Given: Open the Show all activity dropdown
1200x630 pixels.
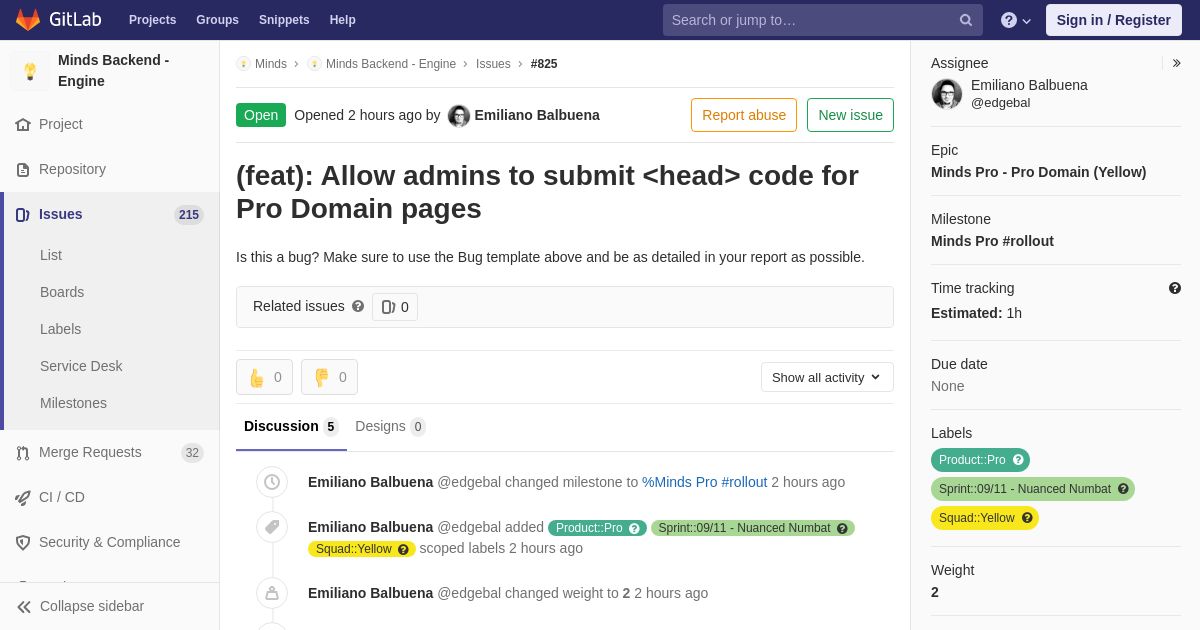Looking at the screenshot, I should pyautogui.click(x=827, y=377).
